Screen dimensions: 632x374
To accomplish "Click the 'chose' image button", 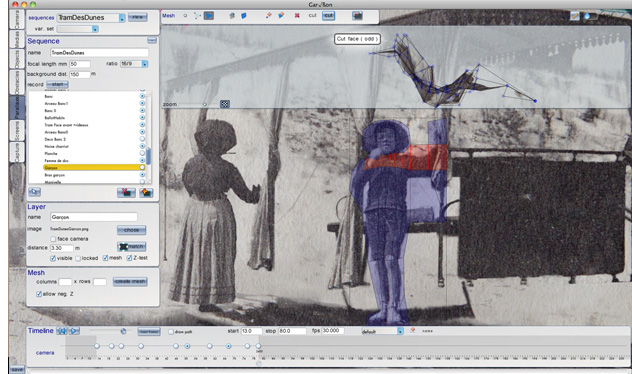I will coord(131,230).
